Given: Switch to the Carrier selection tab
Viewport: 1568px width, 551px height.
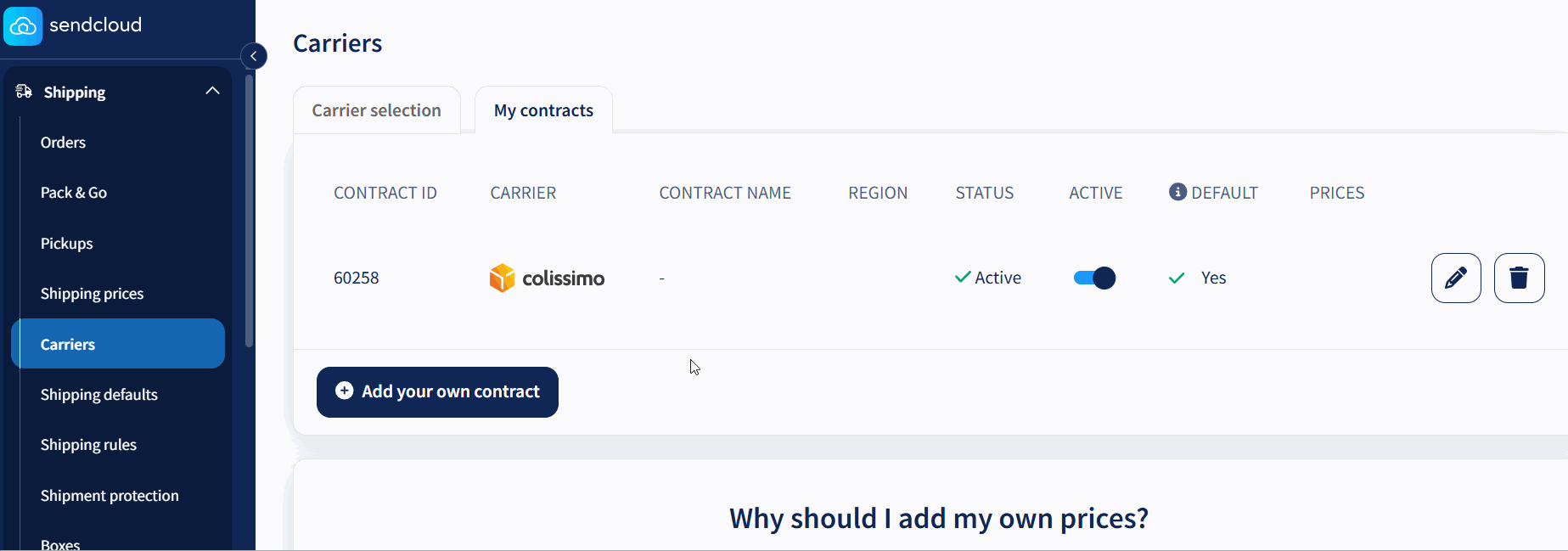Looking at the screenshot, I should pos(376,110).
